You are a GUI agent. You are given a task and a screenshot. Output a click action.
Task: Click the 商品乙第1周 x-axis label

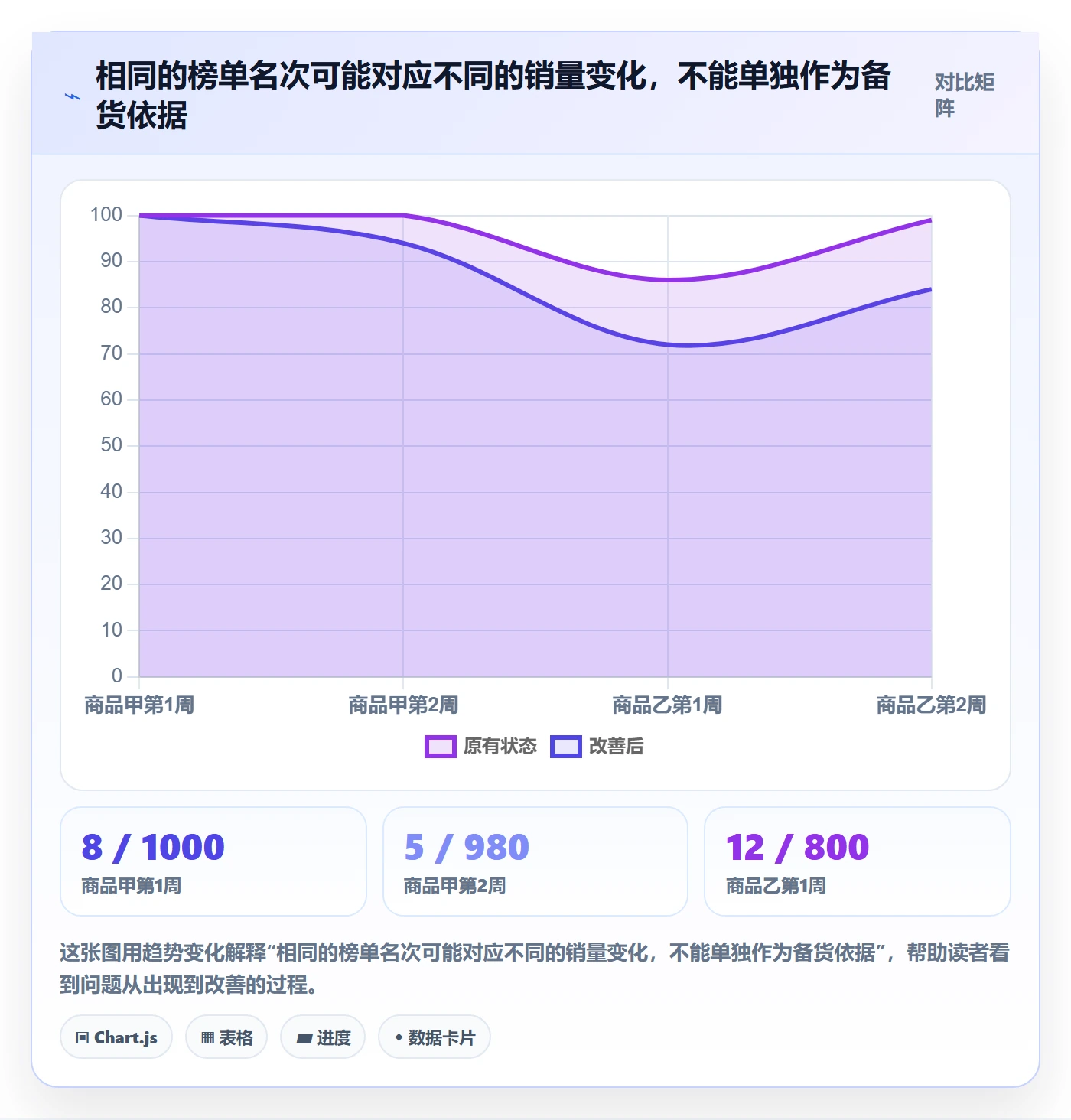pos(667,705)
